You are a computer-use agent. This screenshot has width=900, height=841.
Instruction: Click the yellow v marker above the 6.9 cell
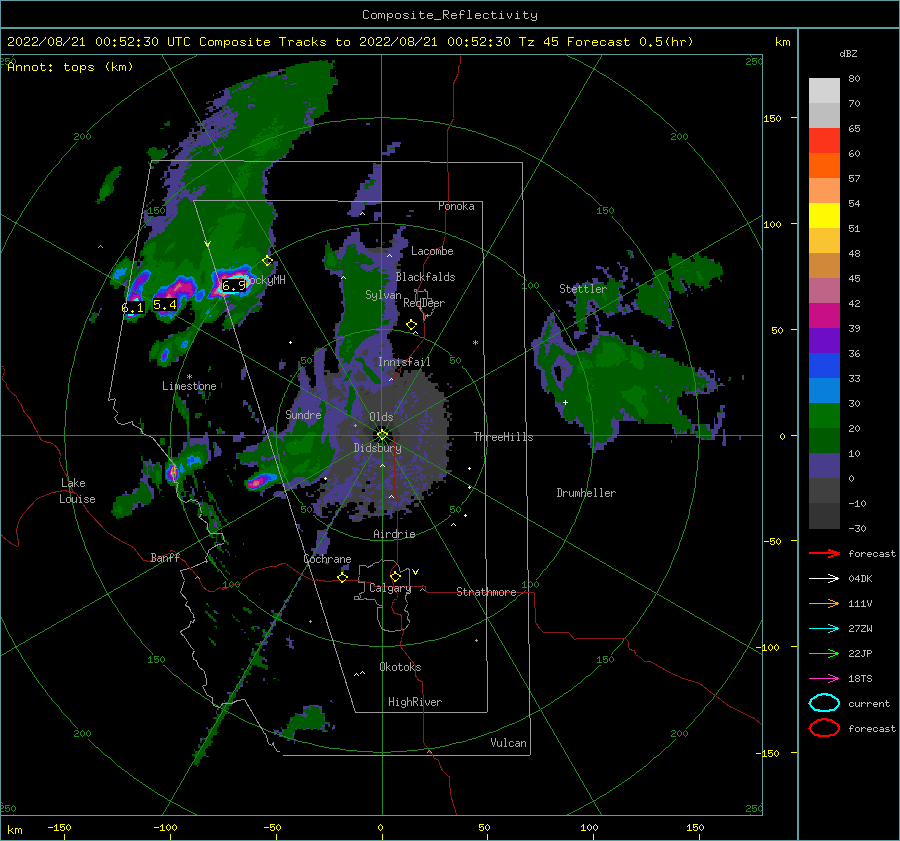(x=208, y=245)
